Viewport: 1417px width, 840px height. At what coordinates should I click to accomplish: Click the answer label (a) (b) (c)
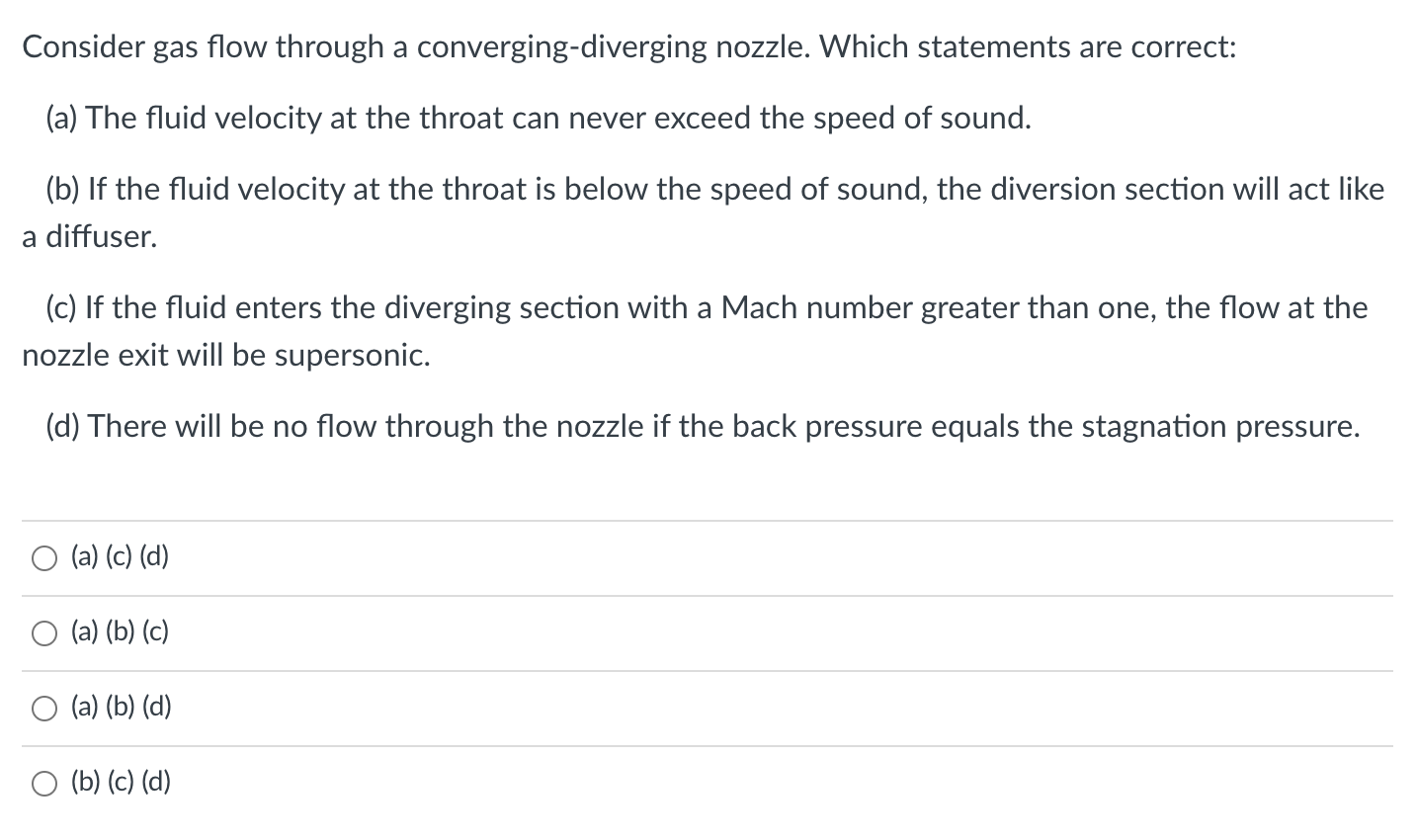pos(118,631)
